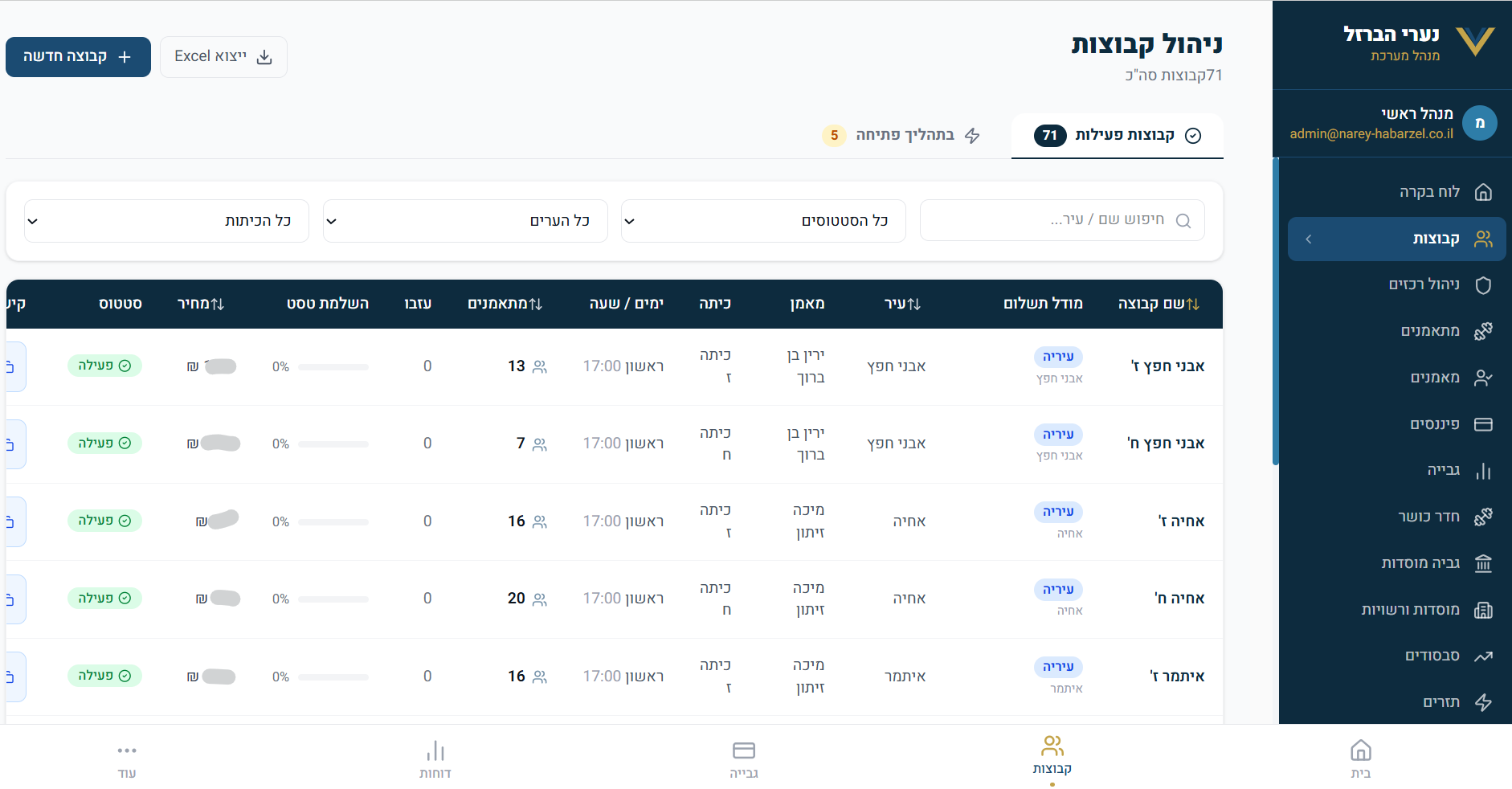Click the gold V logo
The height and width of the screenshot is (789, 1512).
[1475, 42]
